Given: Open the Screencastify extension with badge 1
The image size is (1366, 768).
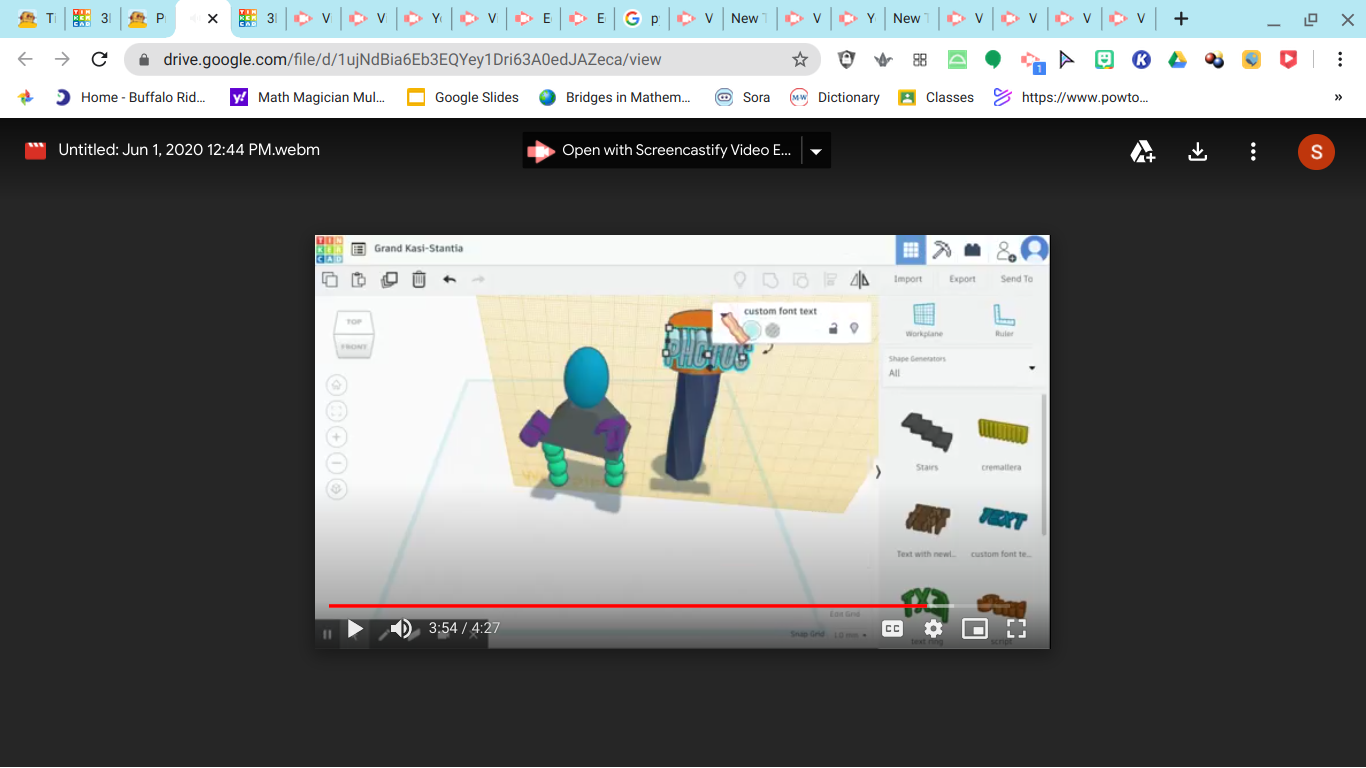Looking at the screenshot, I should 1031,61.
